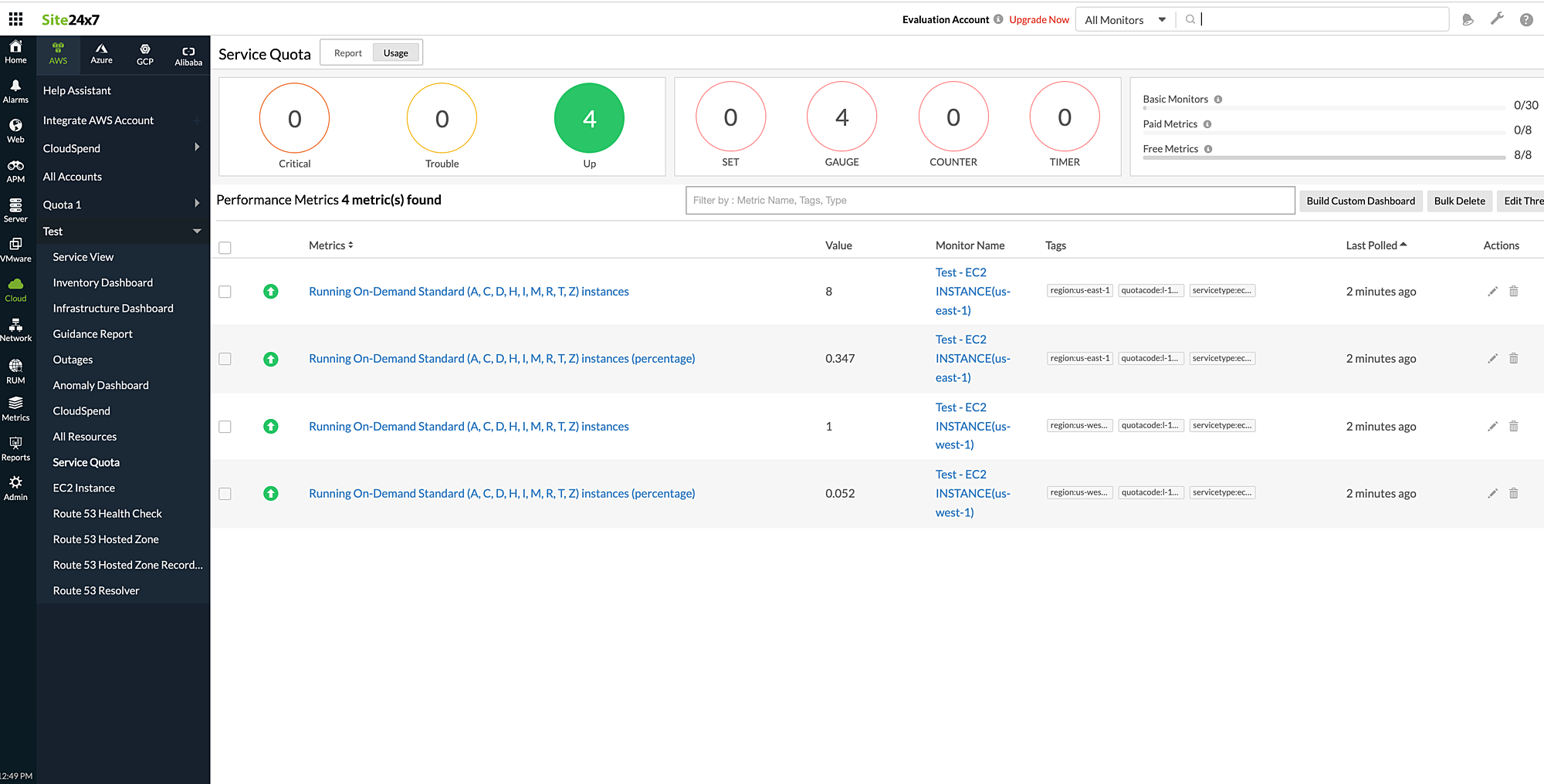Expand the CloudSpend submenu arrow

click(197, 147)
